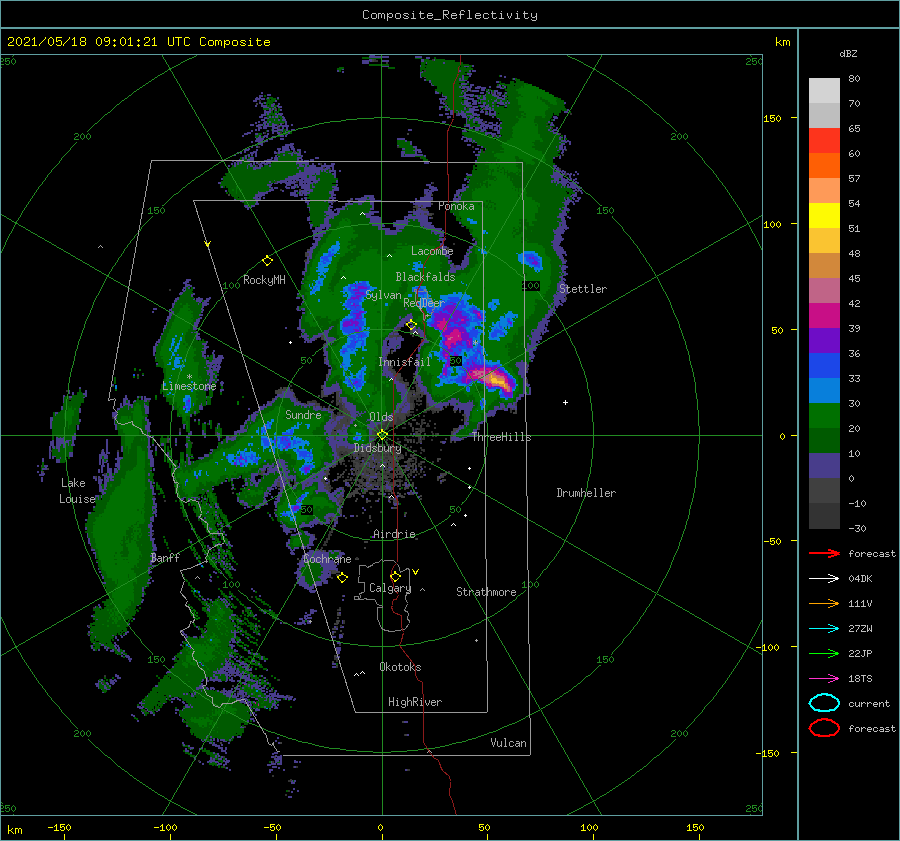Click the current text label in legend
Viewport: 900px width, 841px height.
[869, 703]
